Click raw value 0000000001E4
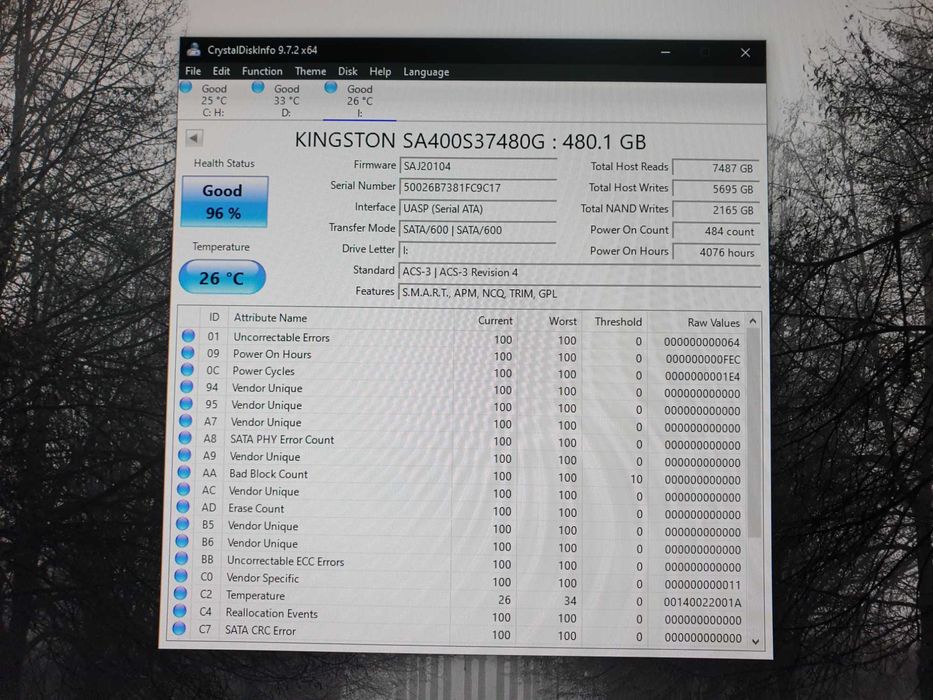This screenshot has height=700, width=933. click(x=702, y=376)
